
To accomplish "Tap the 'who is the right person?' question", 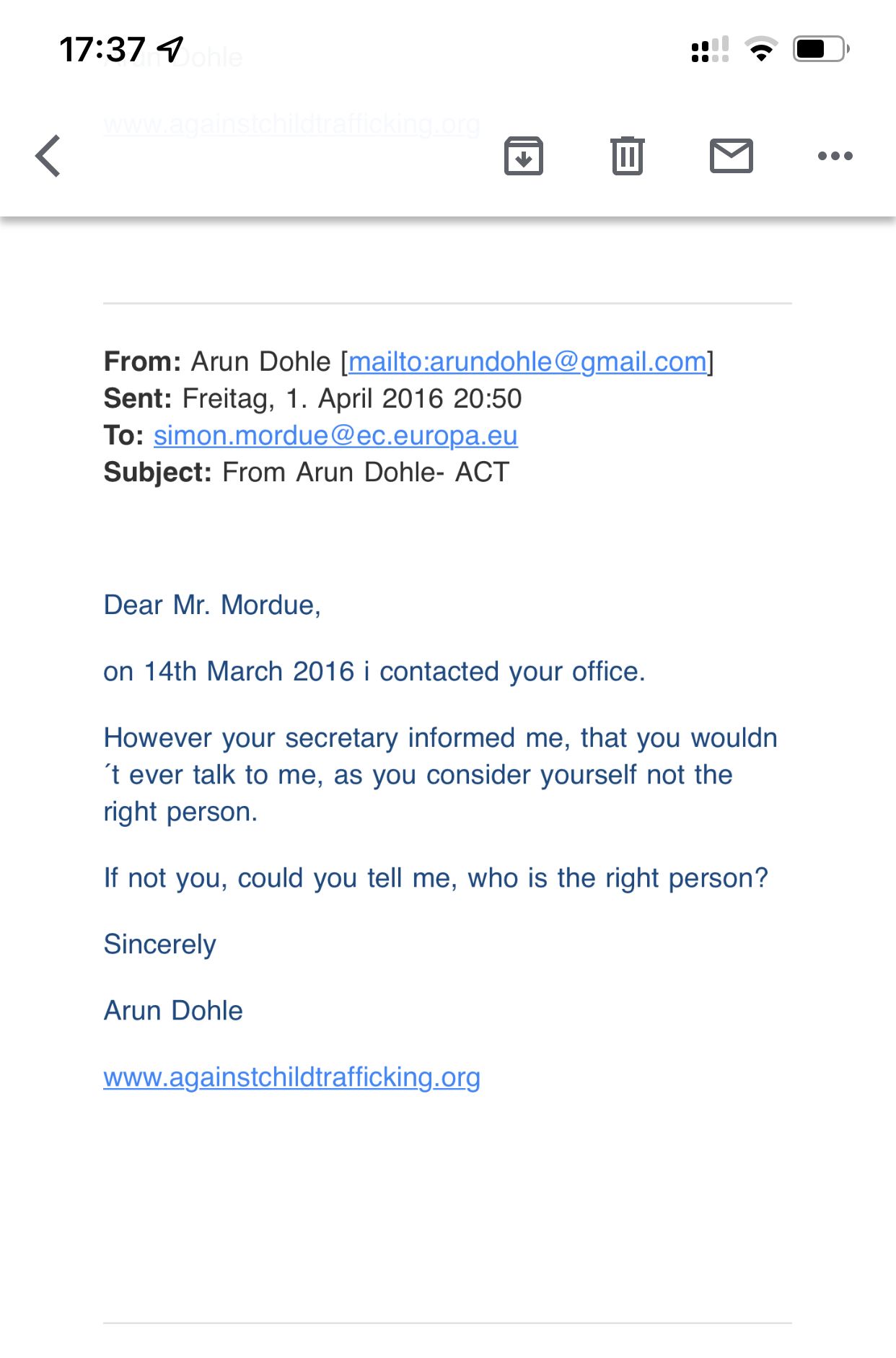I will (x=618, y=878).
